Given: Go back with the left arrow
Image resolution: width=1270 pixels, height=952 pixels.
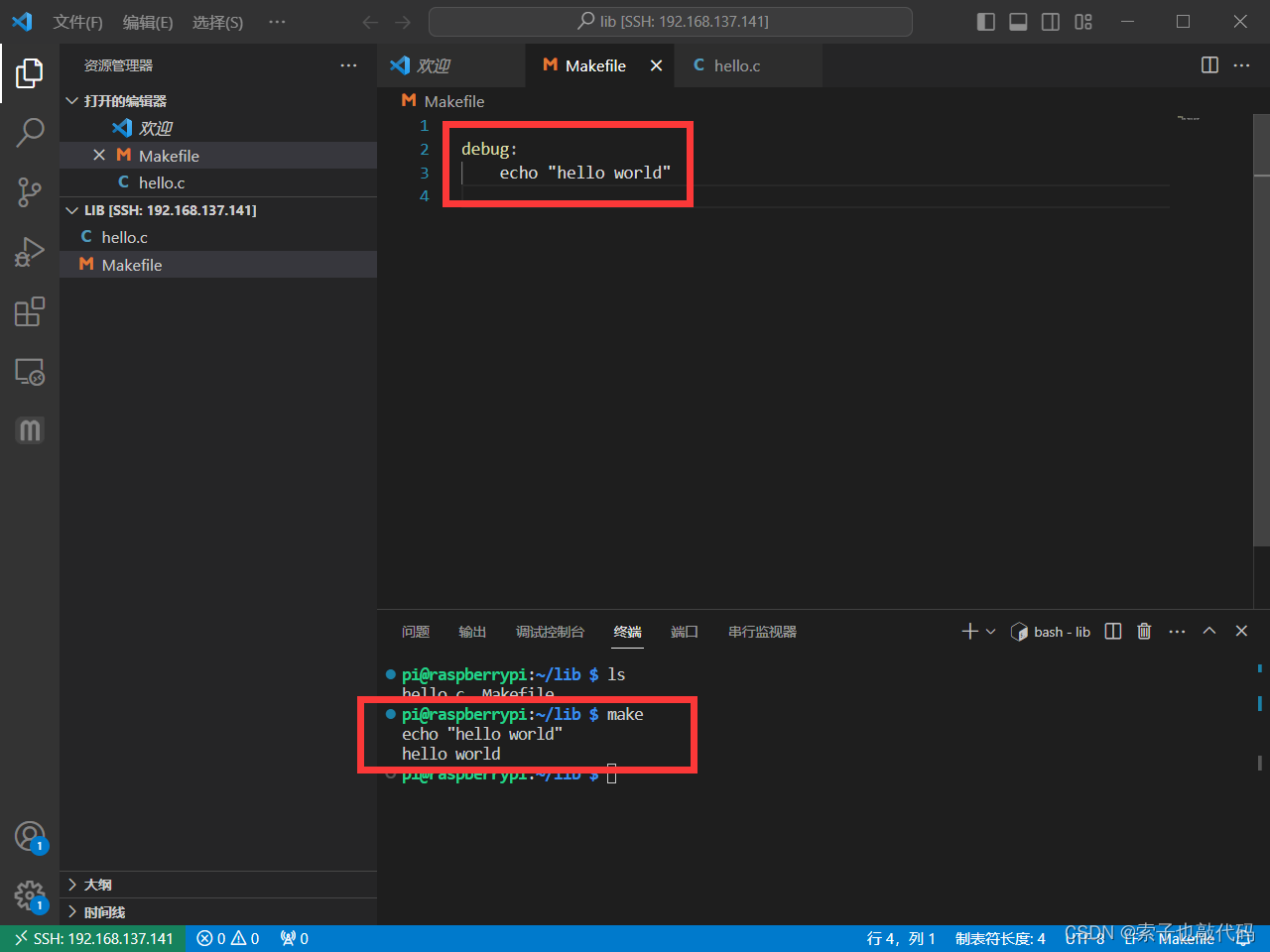Looking at the screenshot, I should 370,22.
